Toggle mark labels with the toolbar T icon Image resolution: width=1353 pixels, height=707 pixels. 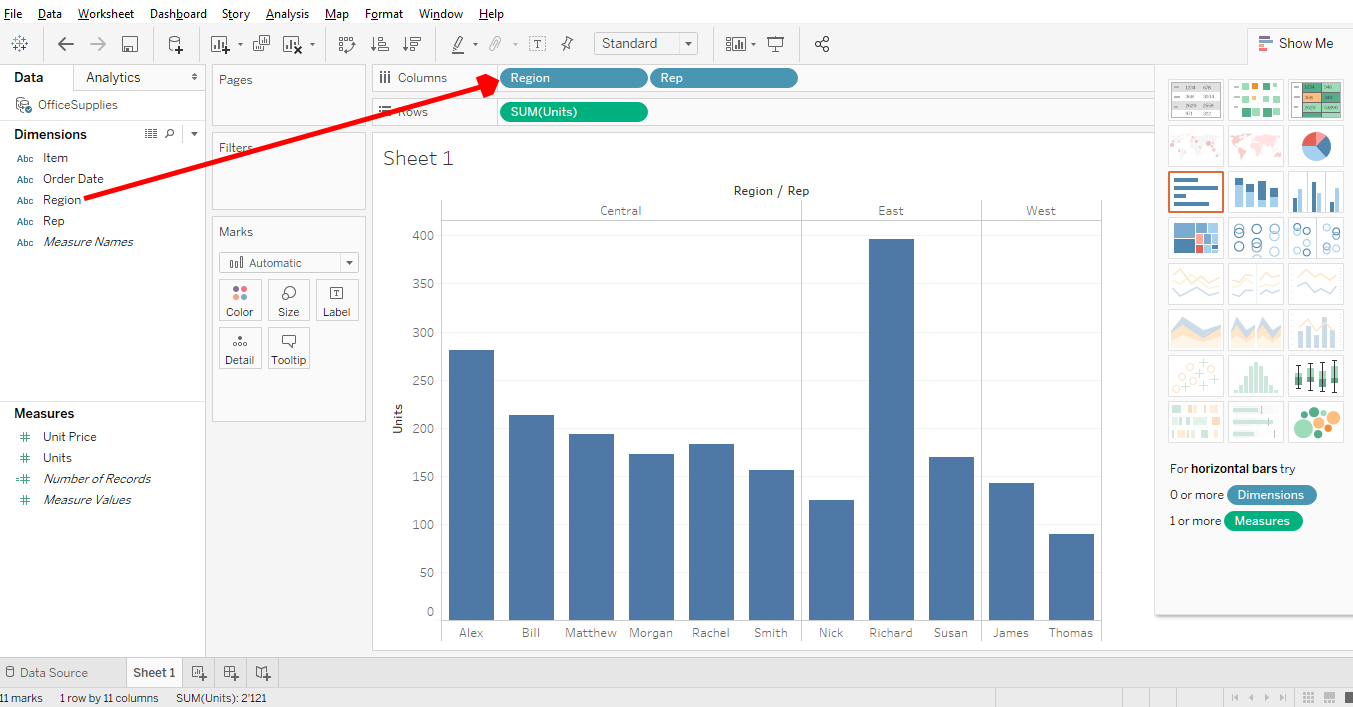pos(537,44)
